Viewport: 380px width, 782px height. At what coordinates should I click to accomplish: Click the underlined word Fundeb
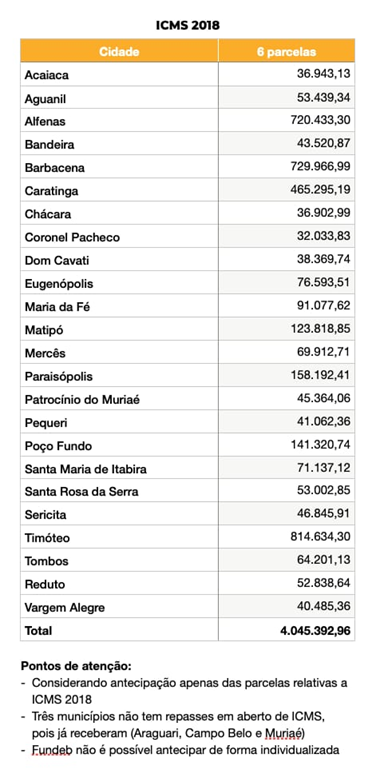(52, 750)
